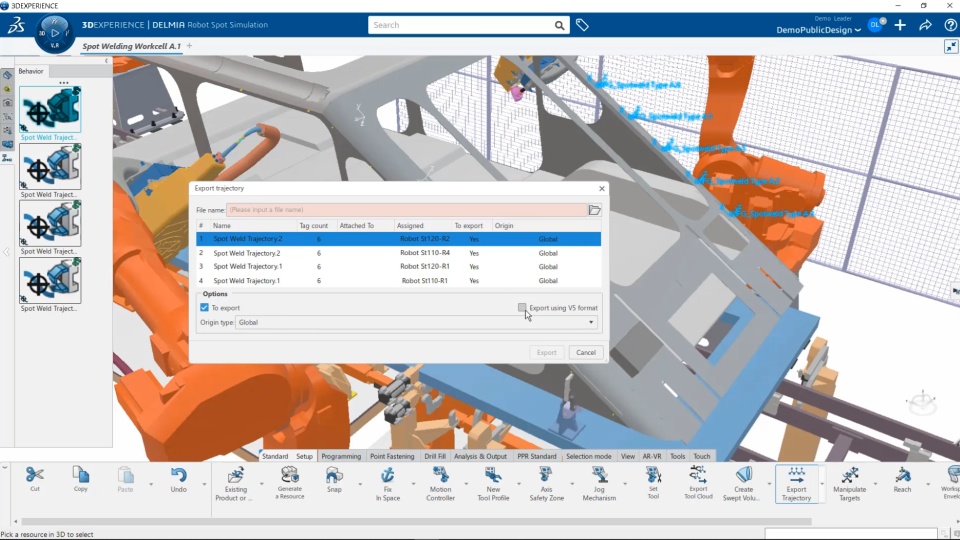
Task: Switch to the Setup tab
Action: pyautogui.click(x=304, y=456)
